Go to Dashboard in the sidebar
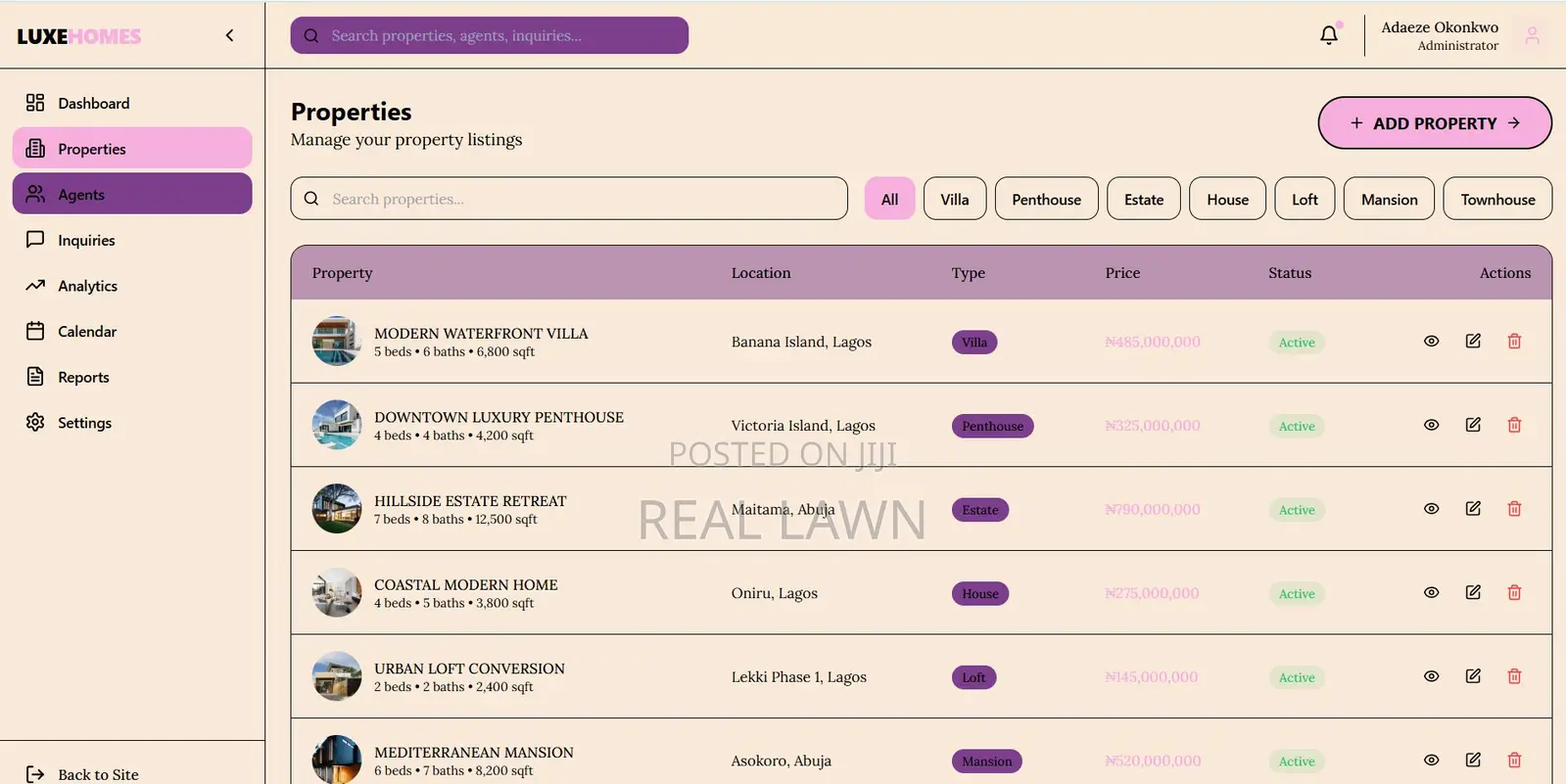Image resolution: width=1566 pixels, height=784 pixels. (x=132, y=103)
